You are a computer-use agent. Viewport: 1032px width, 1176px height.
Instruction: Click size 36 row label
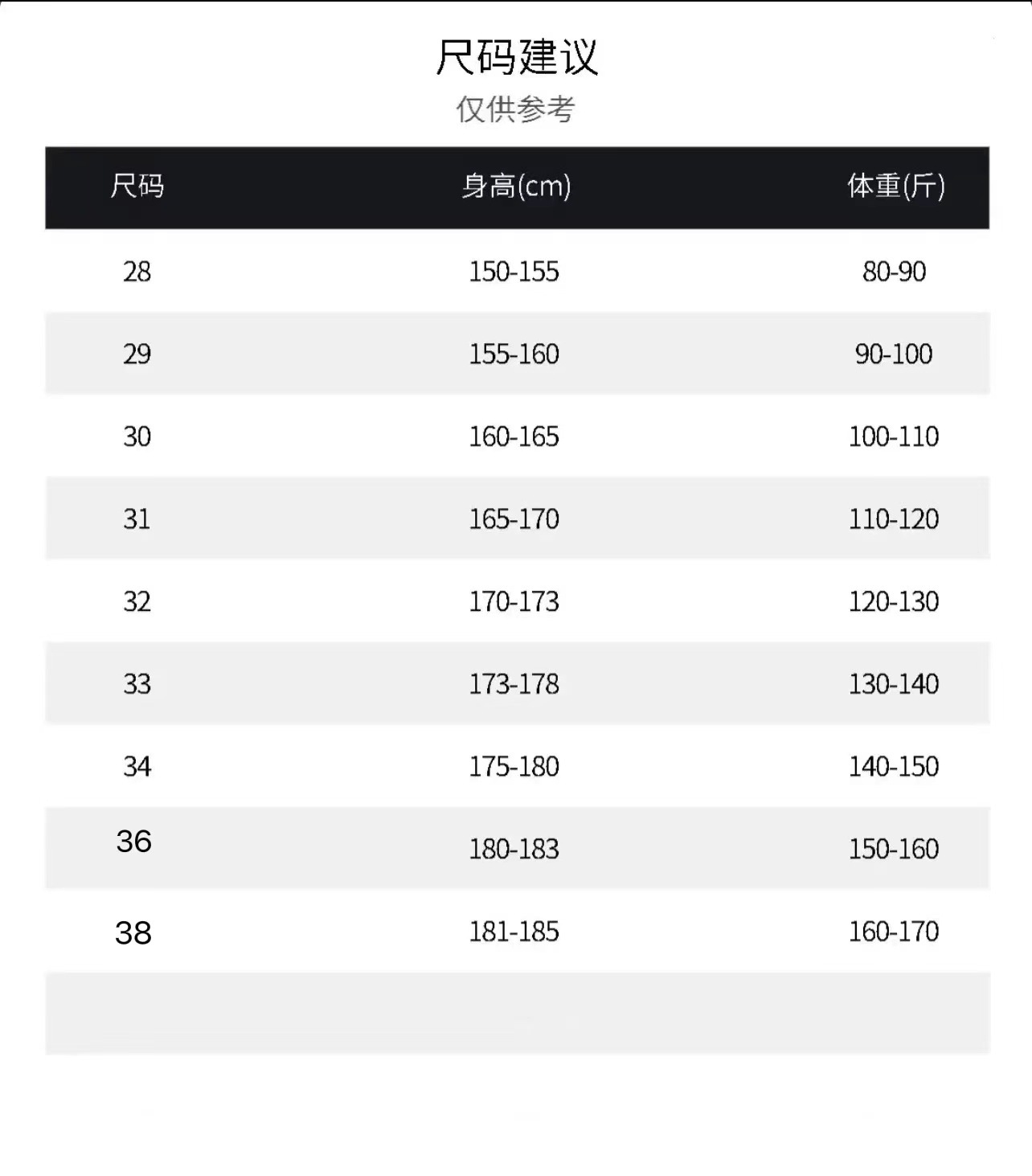click(133, 842)
